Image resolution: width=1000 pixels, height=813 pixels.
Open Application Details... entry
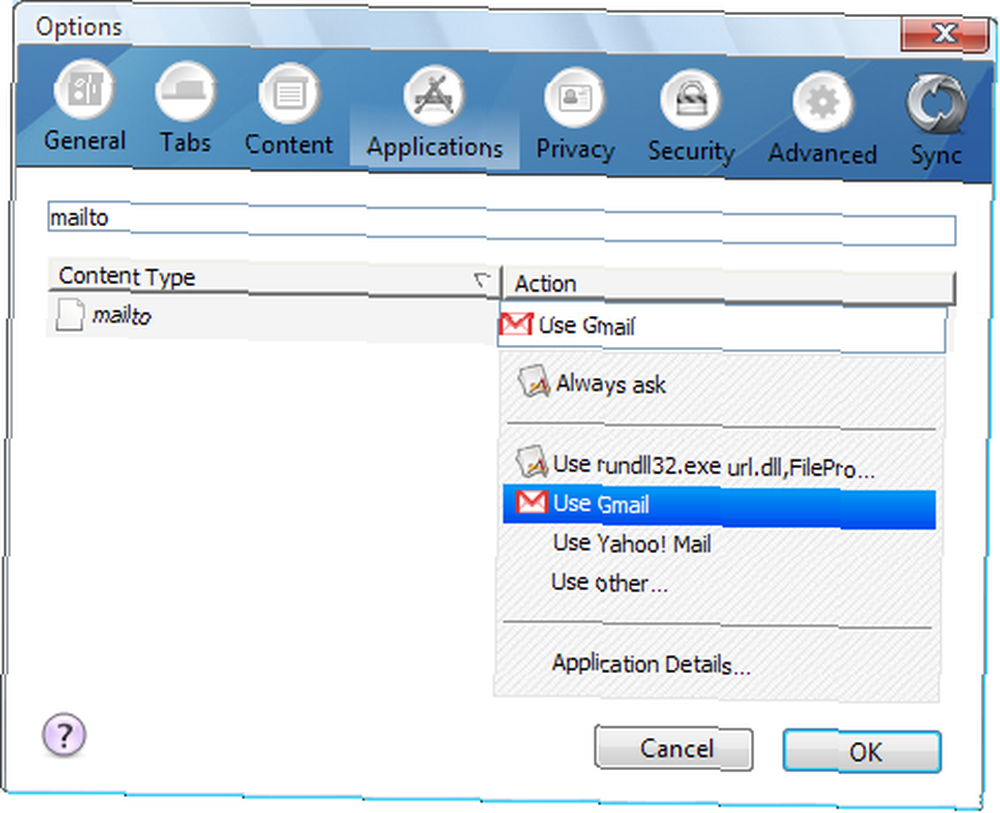coord(719,664)
